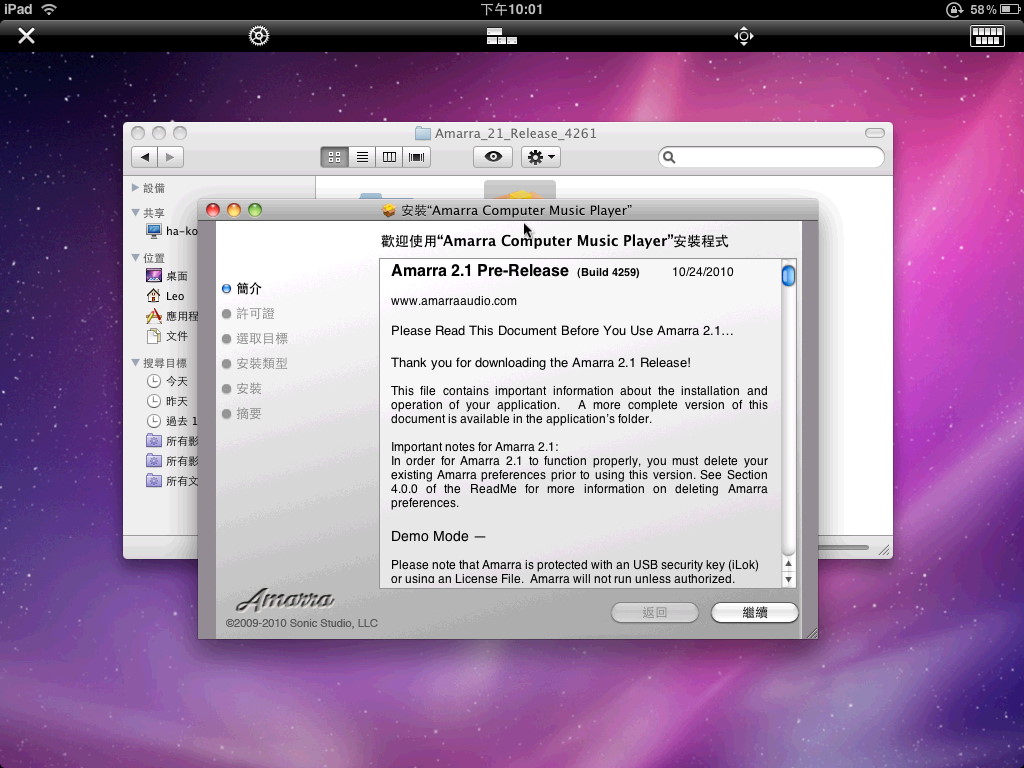Select the 所有文 smart folder
Image resolution: width=1024 pixels, height=768 pixels.
point(172,481)
